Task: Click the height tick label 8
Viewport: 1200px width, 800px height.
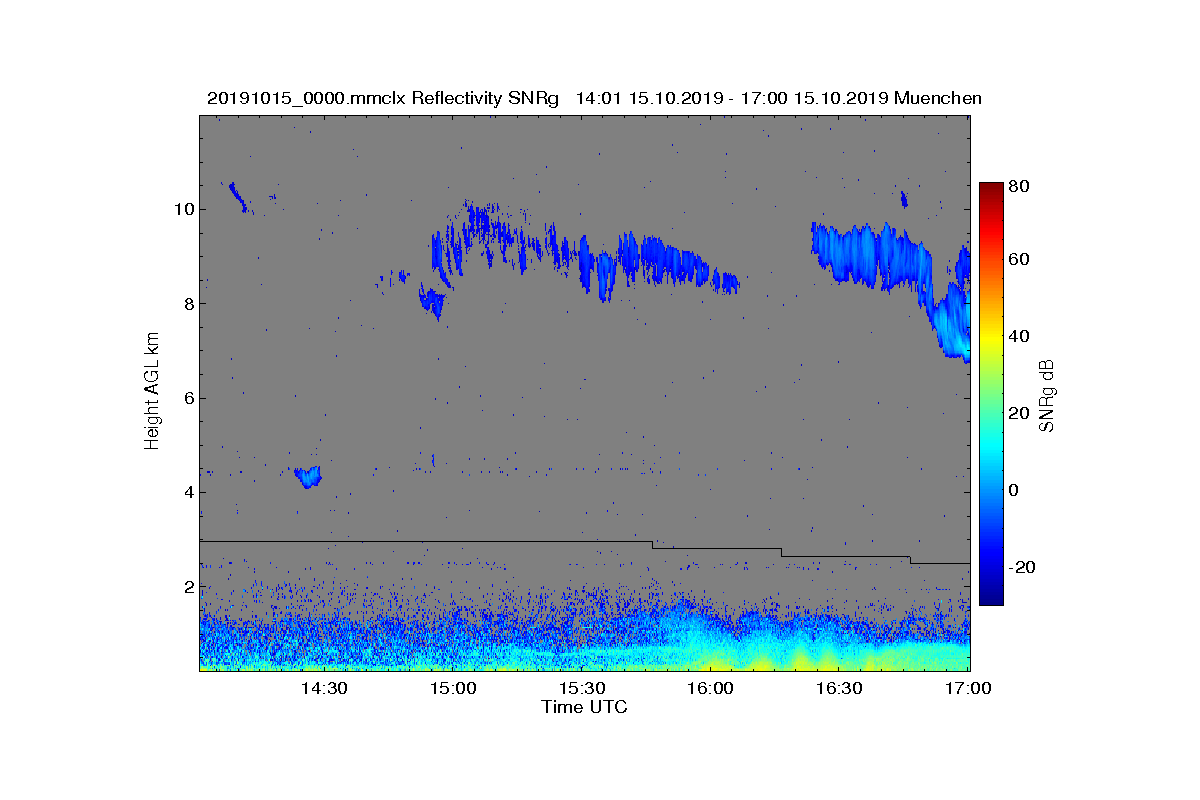Action: click(188, 304)
